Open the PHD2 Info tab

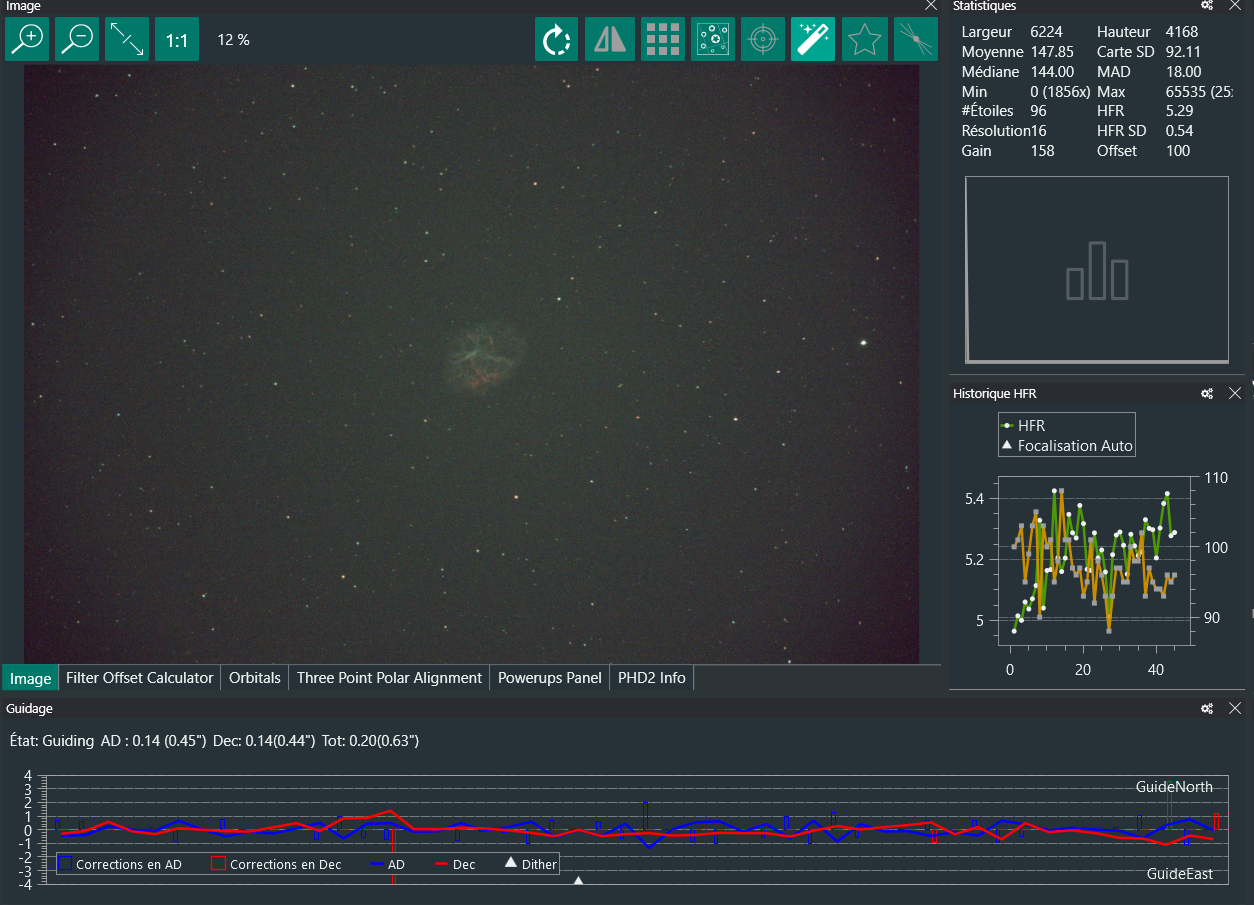(x=651, y=678)
